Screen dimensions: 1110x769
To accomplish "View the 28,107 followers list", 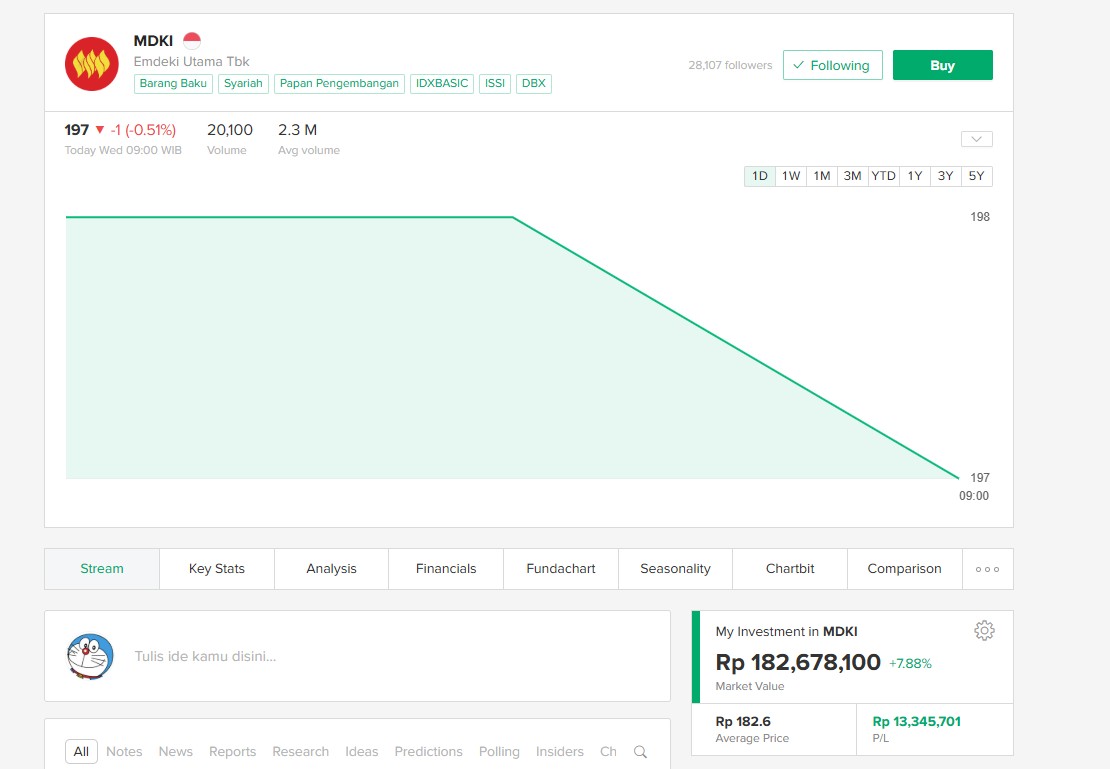I will pos(729,64).
